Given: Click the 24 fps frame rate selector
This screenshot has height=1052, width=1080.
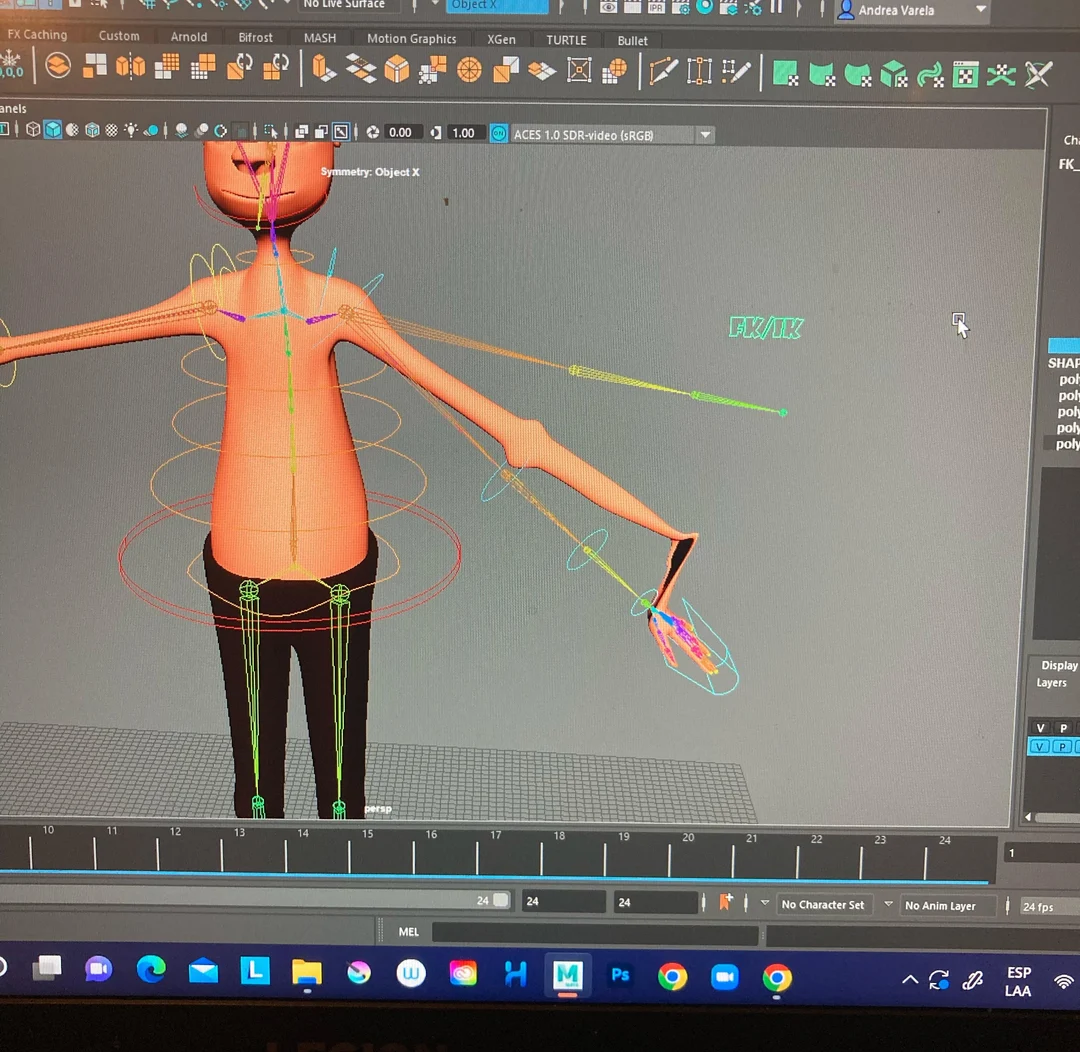Looking at the screenshot, I should click(x=1038, y=907).
